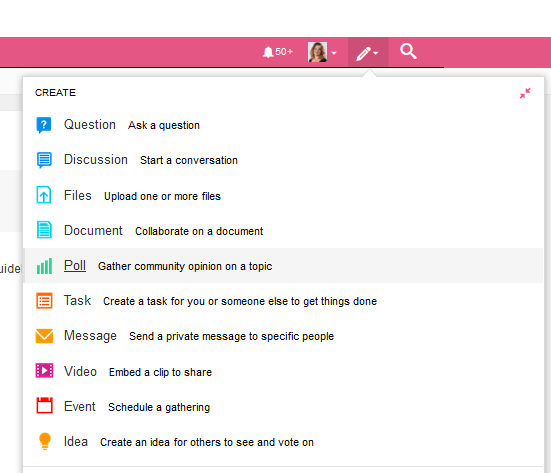Image resolution: width=551 pixels, height=473 pixels.
Task: Open the search magnifier in header
Action: coord(408,52)
